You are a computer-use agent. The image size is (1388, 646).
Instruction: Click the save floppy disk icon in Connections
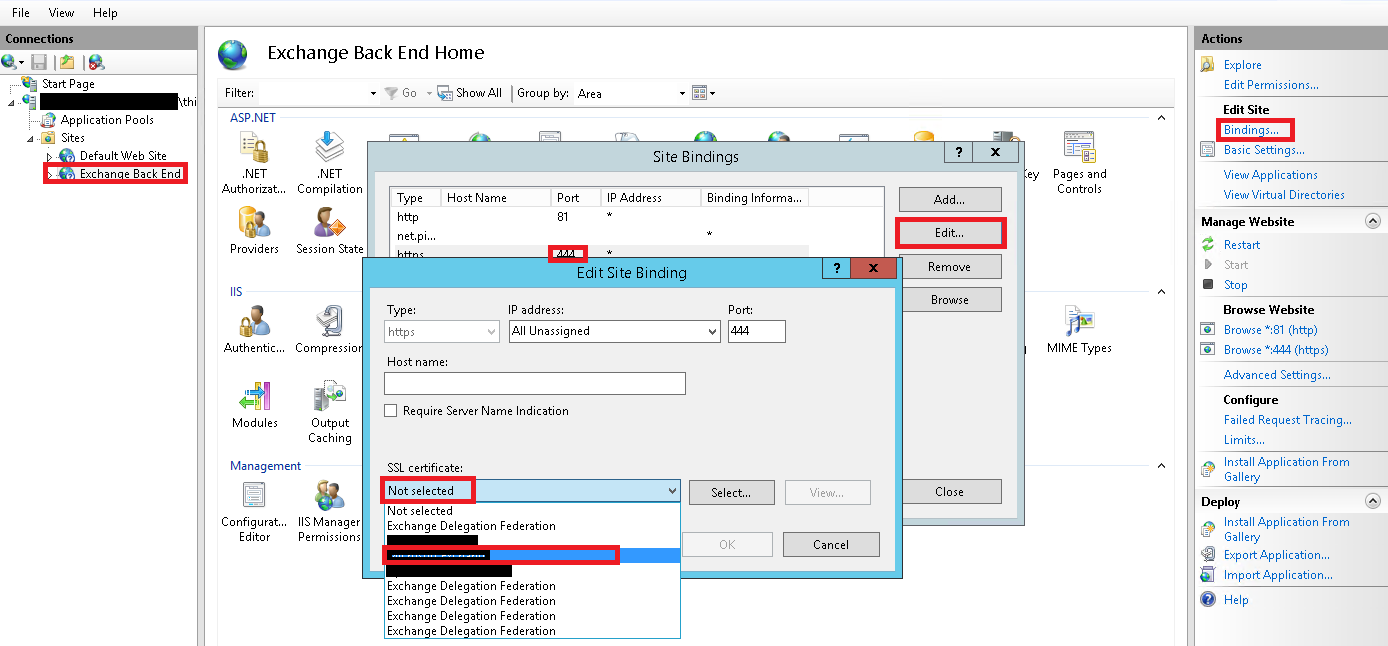click(39, 62)
